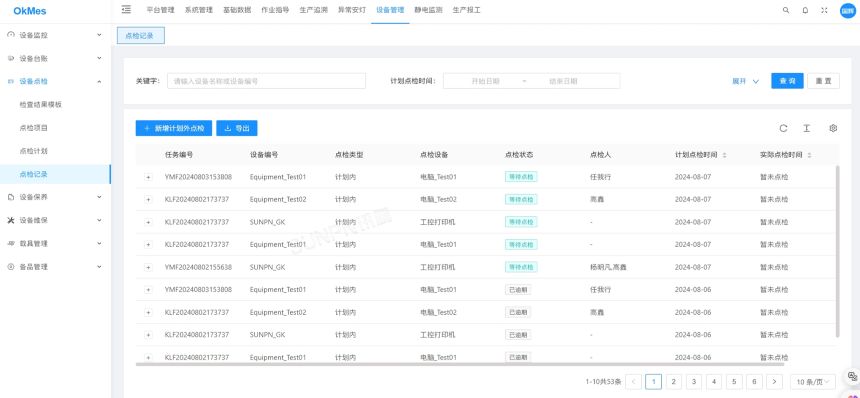The image size is (860, 398).
Task: Click the 结束日期 end date field
Action: tap(563, 81)
